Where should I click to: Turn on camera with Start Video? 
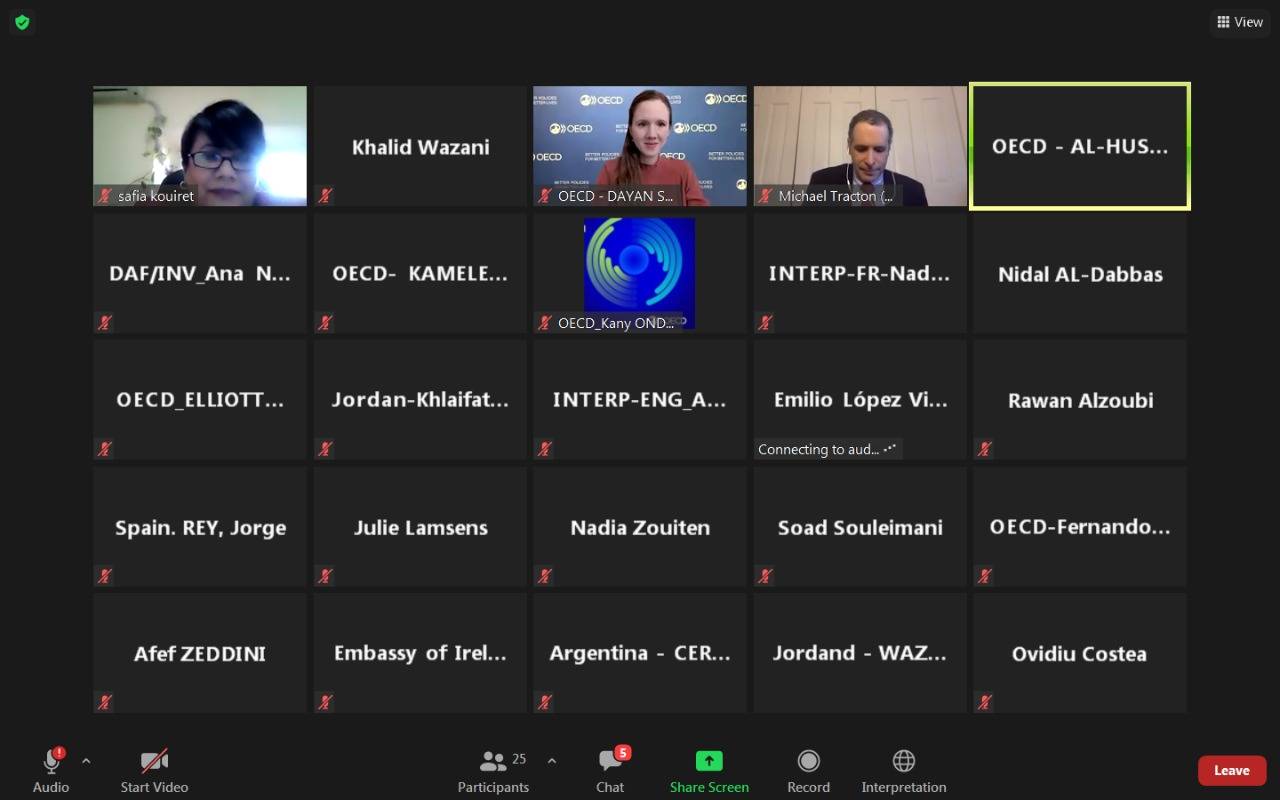[154, 762]
